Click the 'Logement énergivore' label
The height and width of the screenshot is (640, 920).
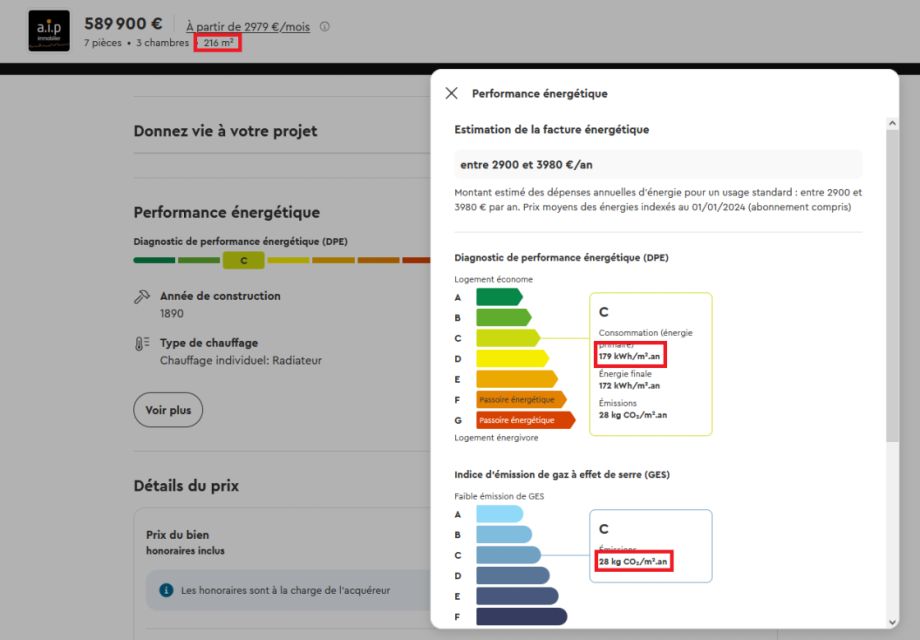pos(496,438)
